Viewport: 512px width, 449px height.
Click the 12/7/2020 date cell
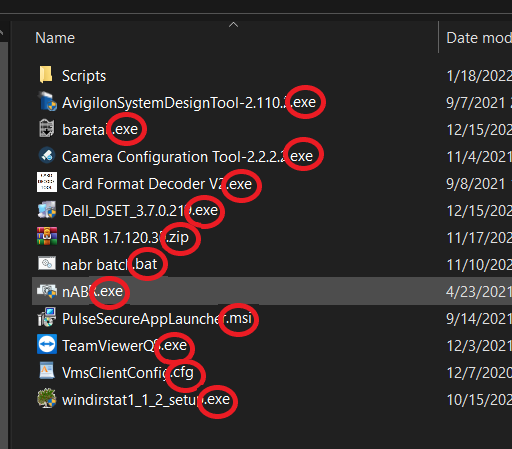(x=479, y=373)
